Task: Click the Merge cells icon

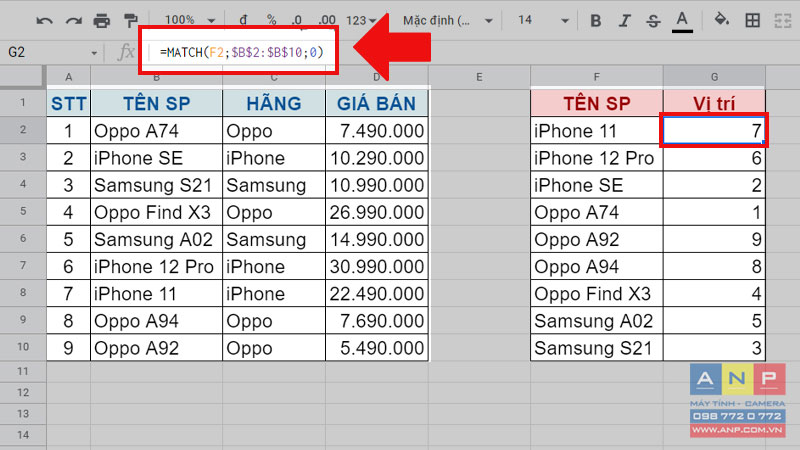Action: coord(782,20)
